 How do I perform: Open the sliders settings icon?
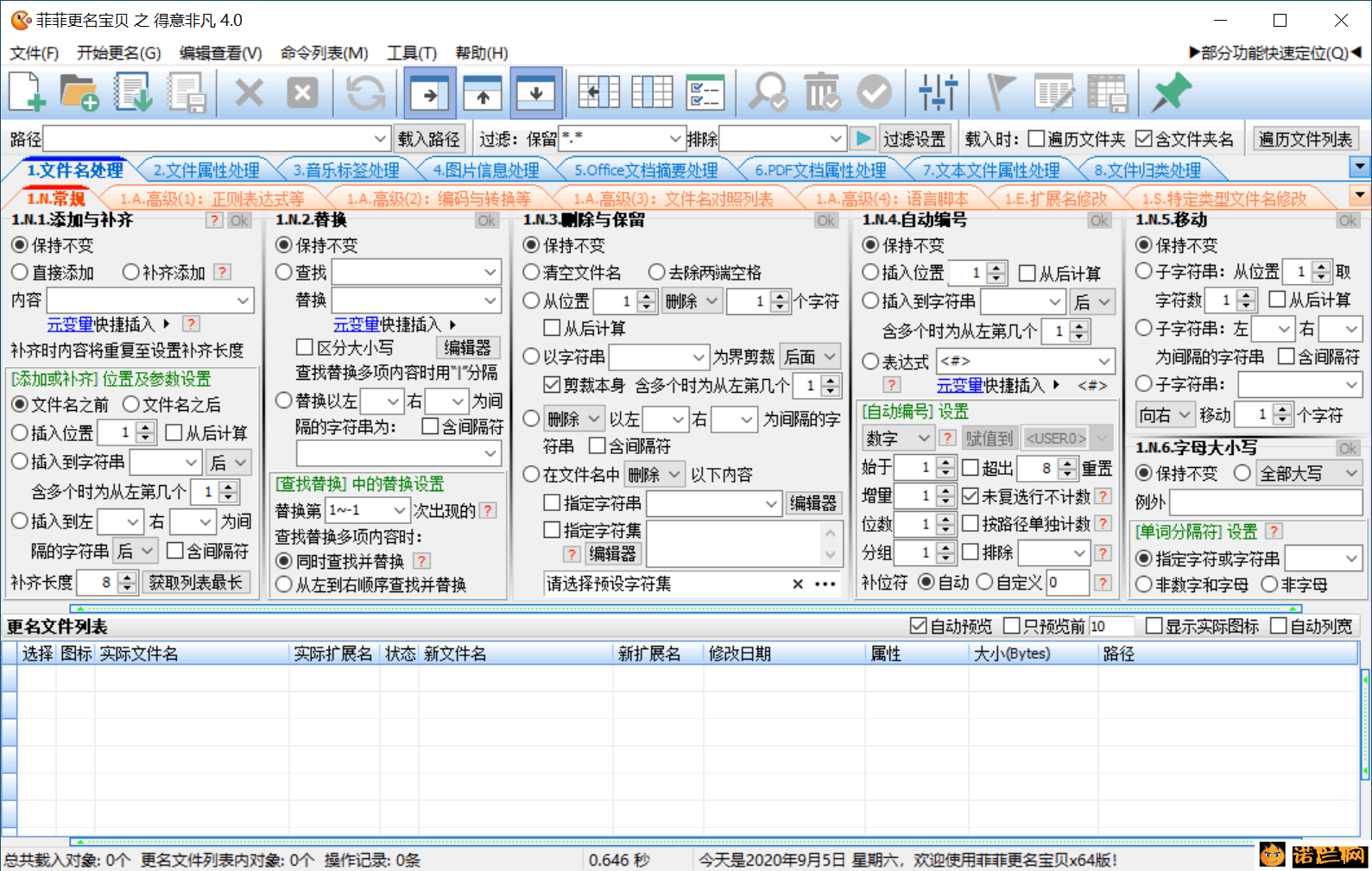pos(938,92)
